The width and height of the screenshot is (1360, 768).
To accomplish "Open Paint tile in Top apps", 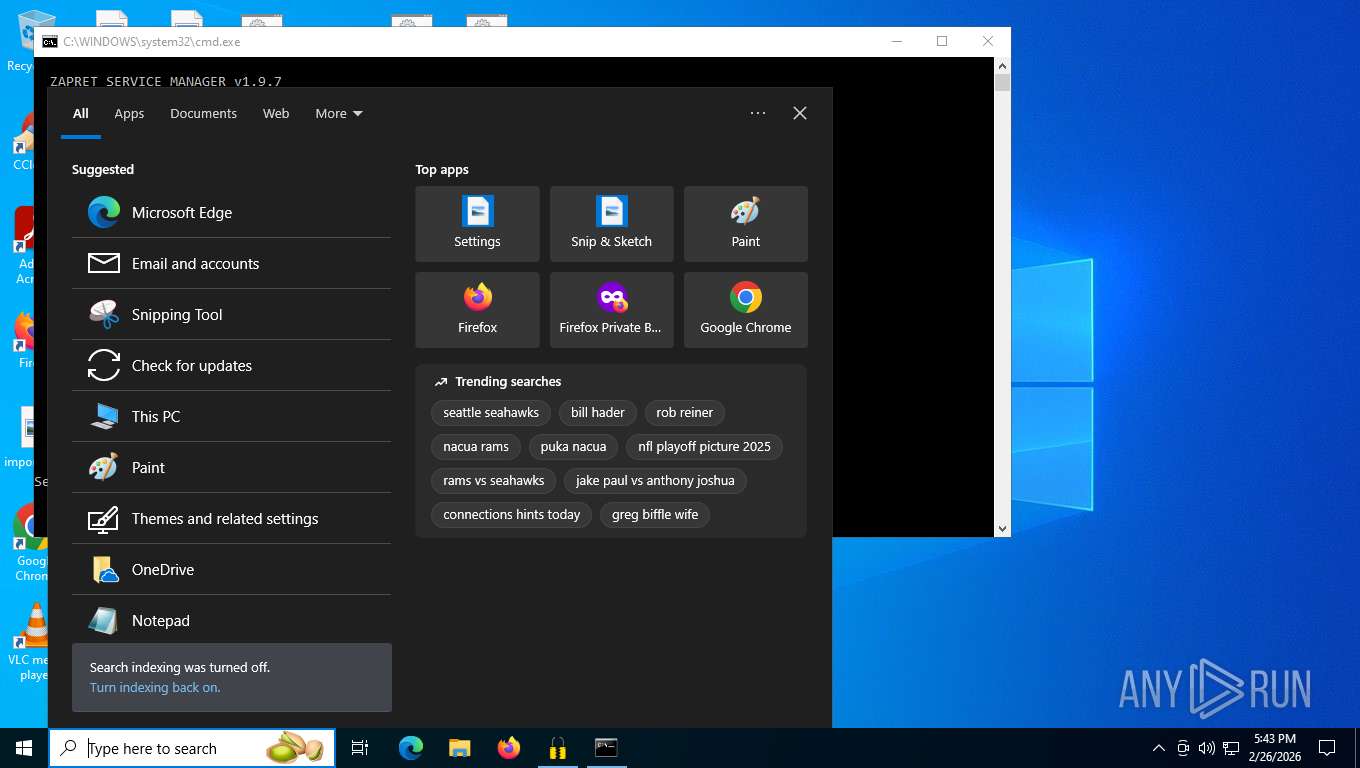I will pos(745,224).
